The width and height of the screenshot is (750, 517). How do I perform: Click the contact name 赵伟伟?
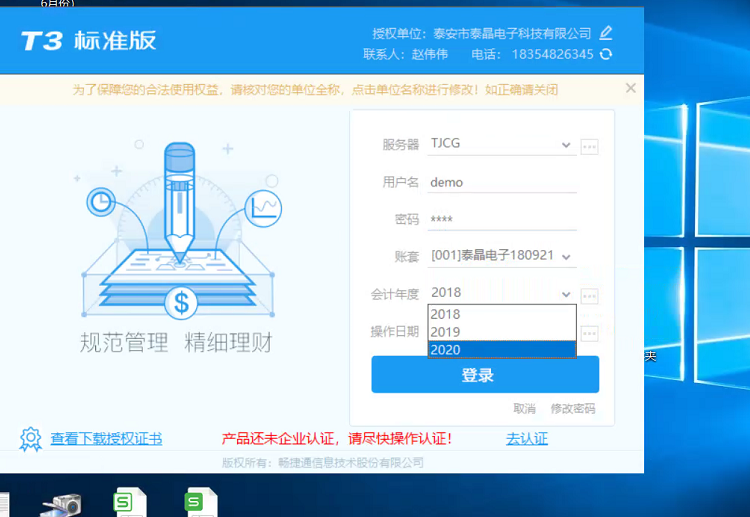pos(430,55)
